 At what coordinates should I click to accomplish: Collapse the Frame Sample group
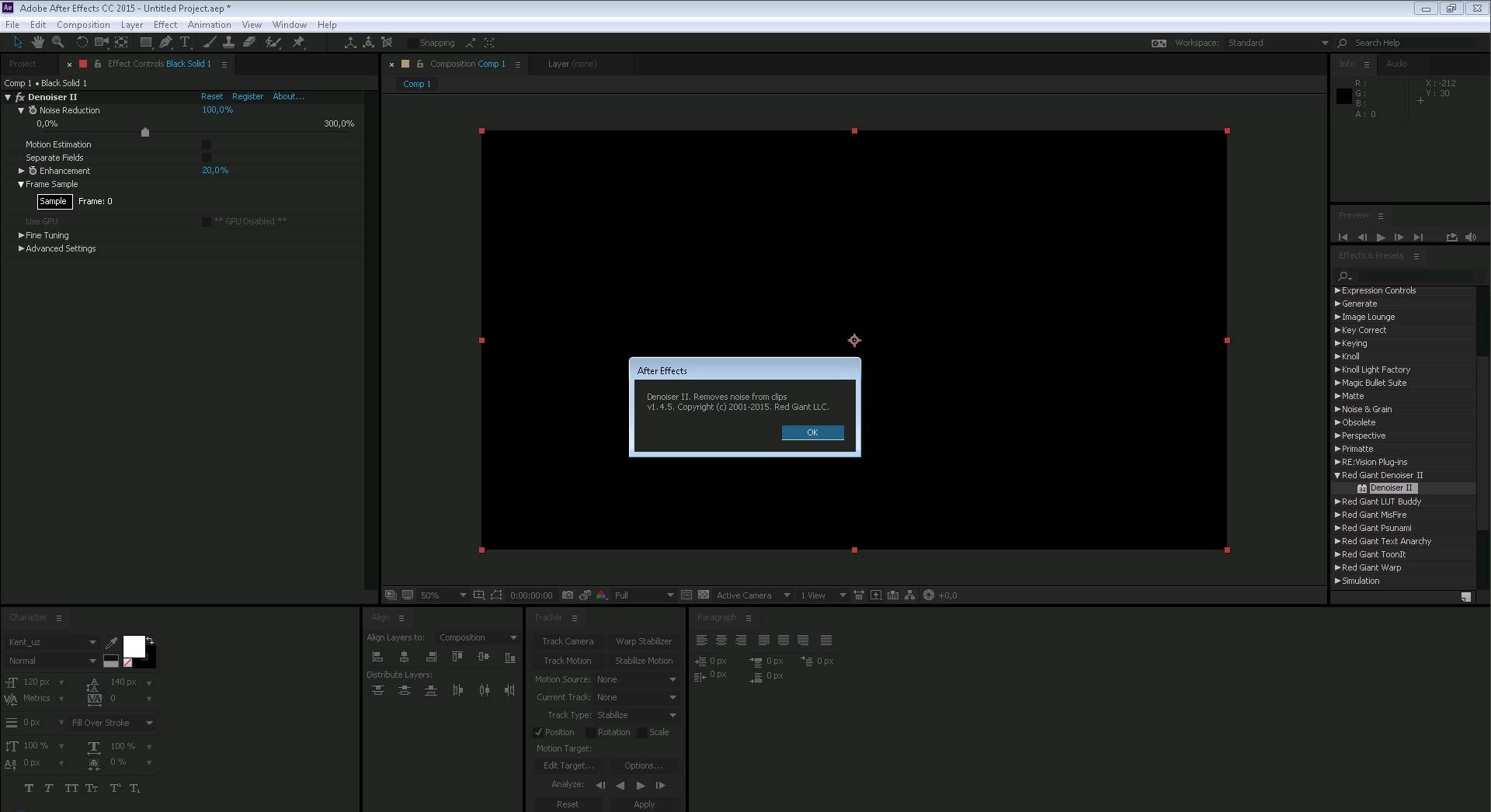coord(21,185)
